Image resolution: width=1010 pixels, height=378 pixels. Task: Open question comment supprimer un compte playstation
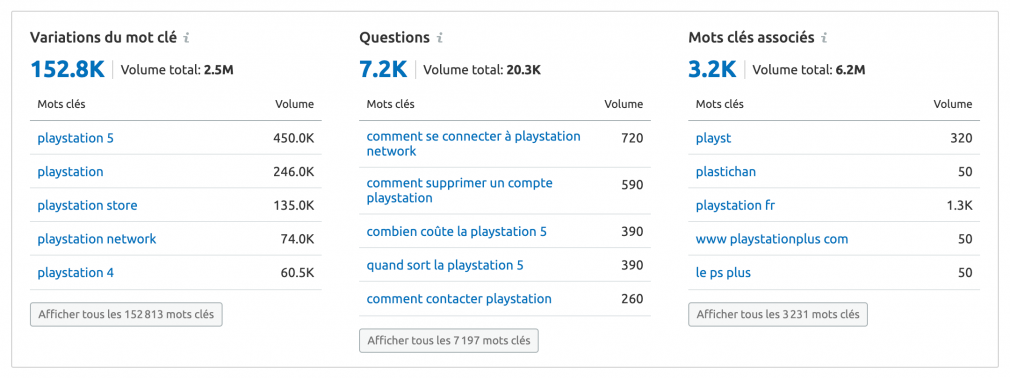(x=459, y=191)
